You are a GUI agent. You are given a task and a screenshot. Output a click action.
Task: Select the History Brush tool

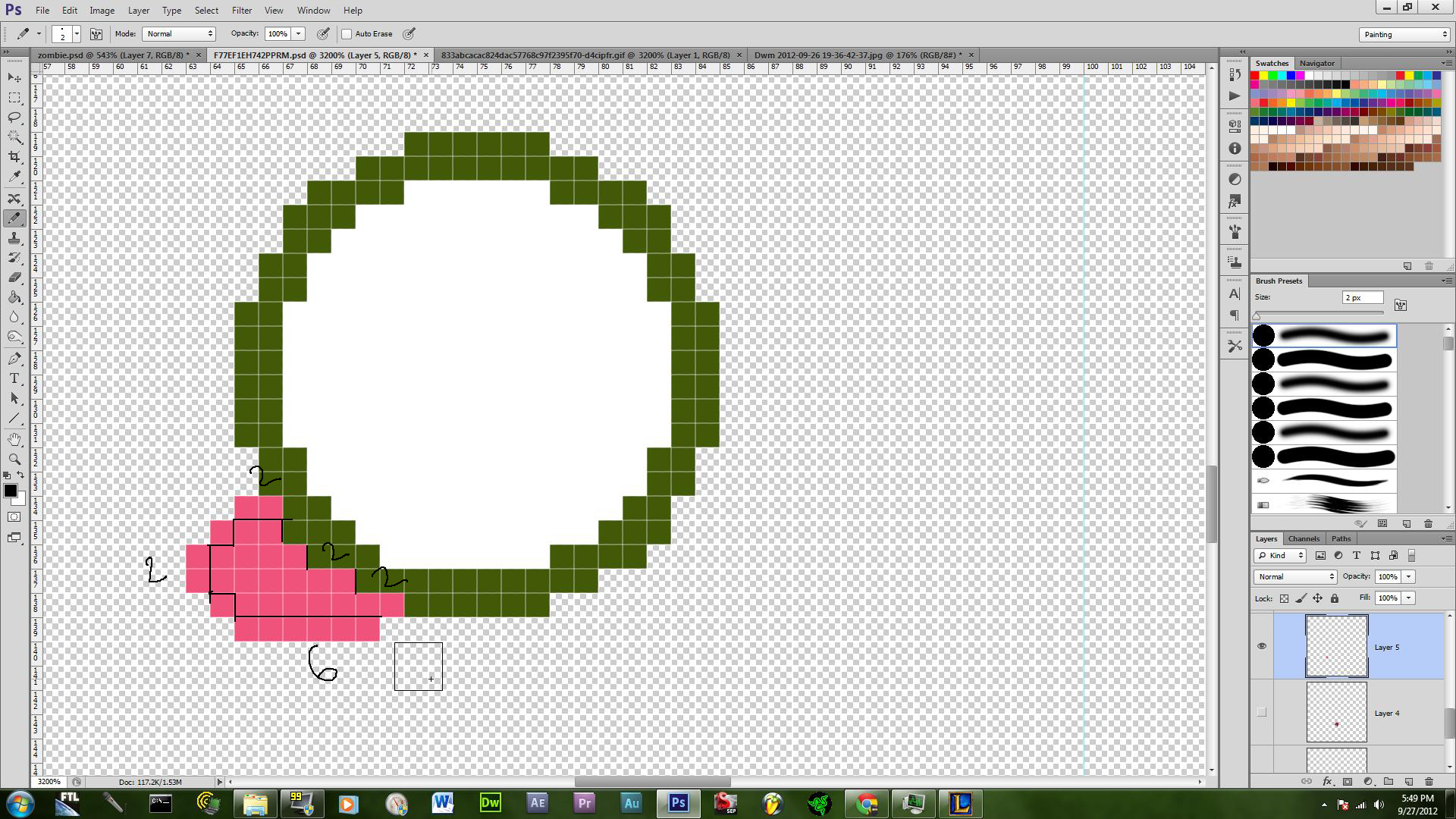[14, 258]
